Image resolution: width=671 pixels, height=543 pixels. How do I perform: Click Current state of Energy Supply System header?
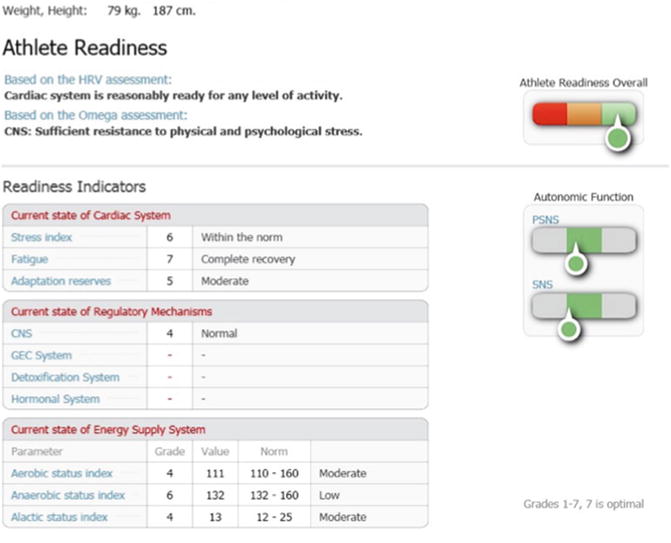coord(110,429)
